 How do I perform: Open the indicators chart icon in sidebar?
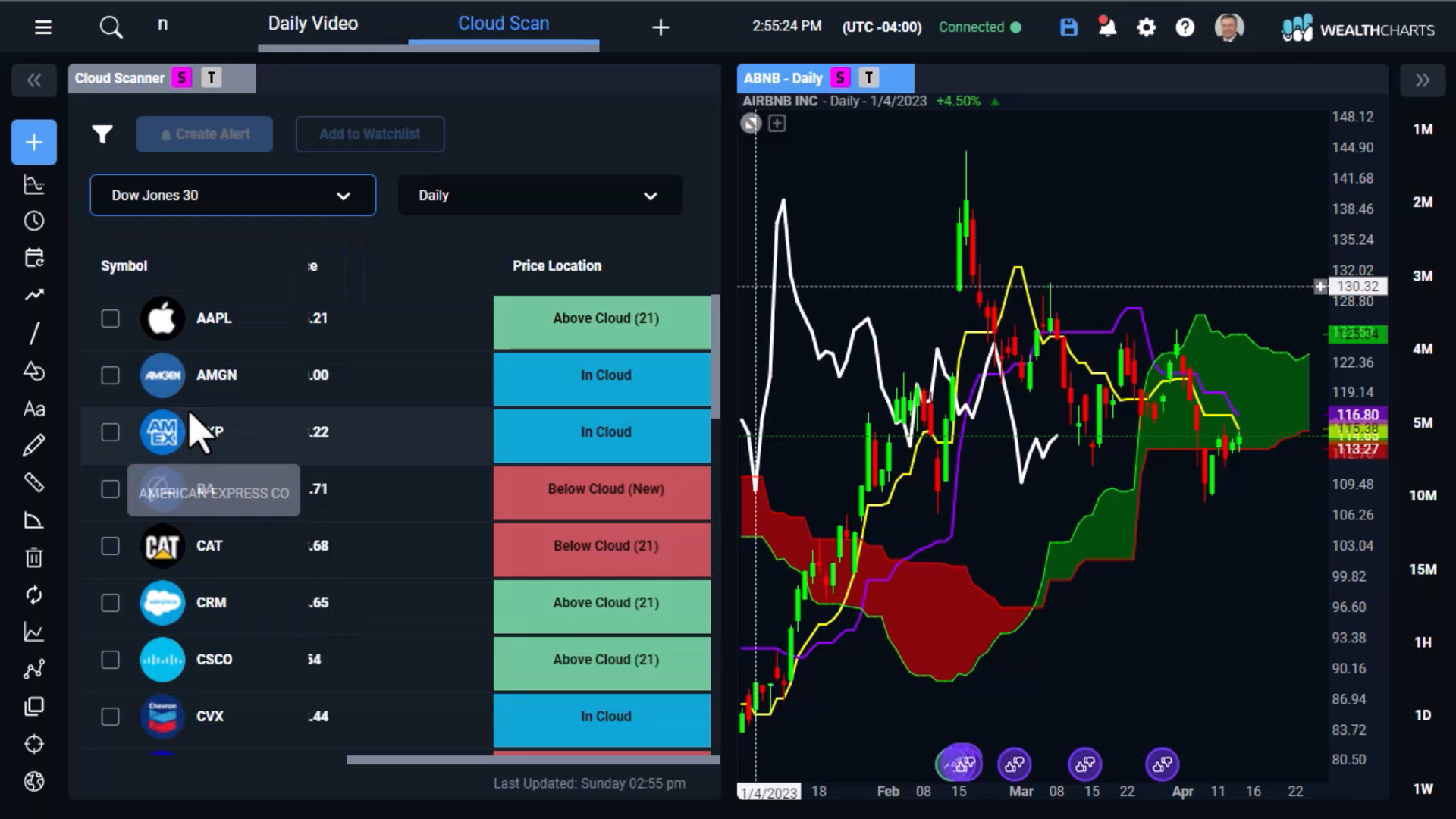click(34, 184)
